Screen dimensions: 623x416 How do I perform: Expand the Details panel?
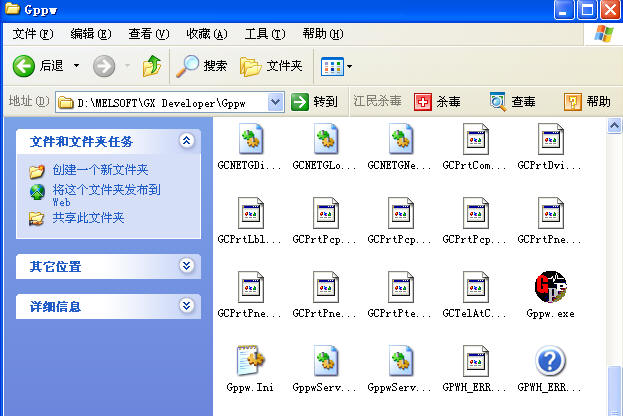tap(186, 306)
